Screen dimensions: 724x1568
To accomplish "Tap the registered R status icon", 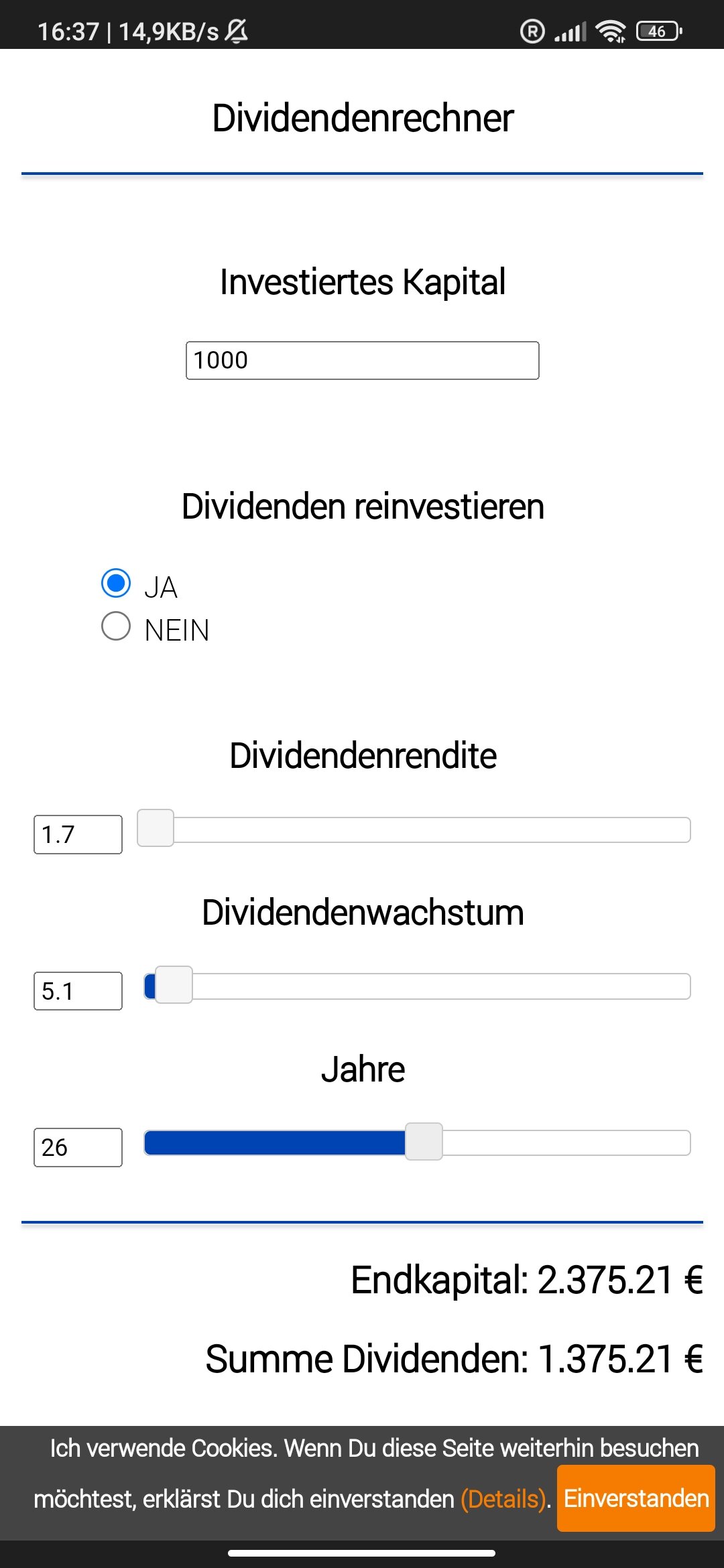I will pos(532,31).
